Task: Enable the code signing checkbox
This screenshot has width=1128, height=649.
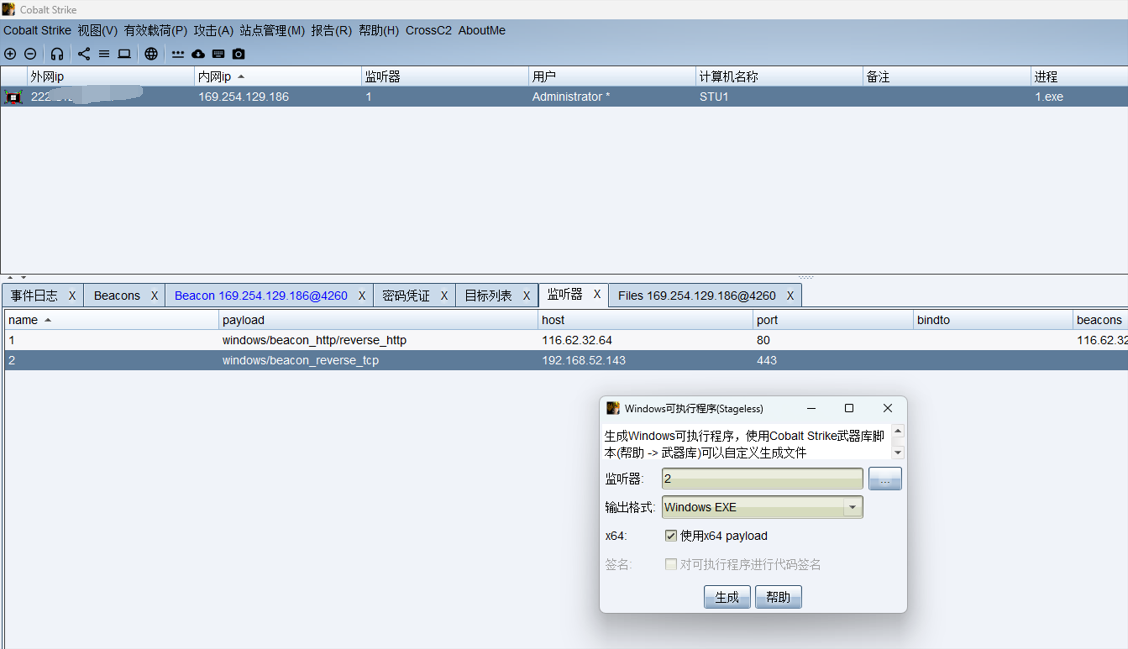Action: [x=672, y=565]
